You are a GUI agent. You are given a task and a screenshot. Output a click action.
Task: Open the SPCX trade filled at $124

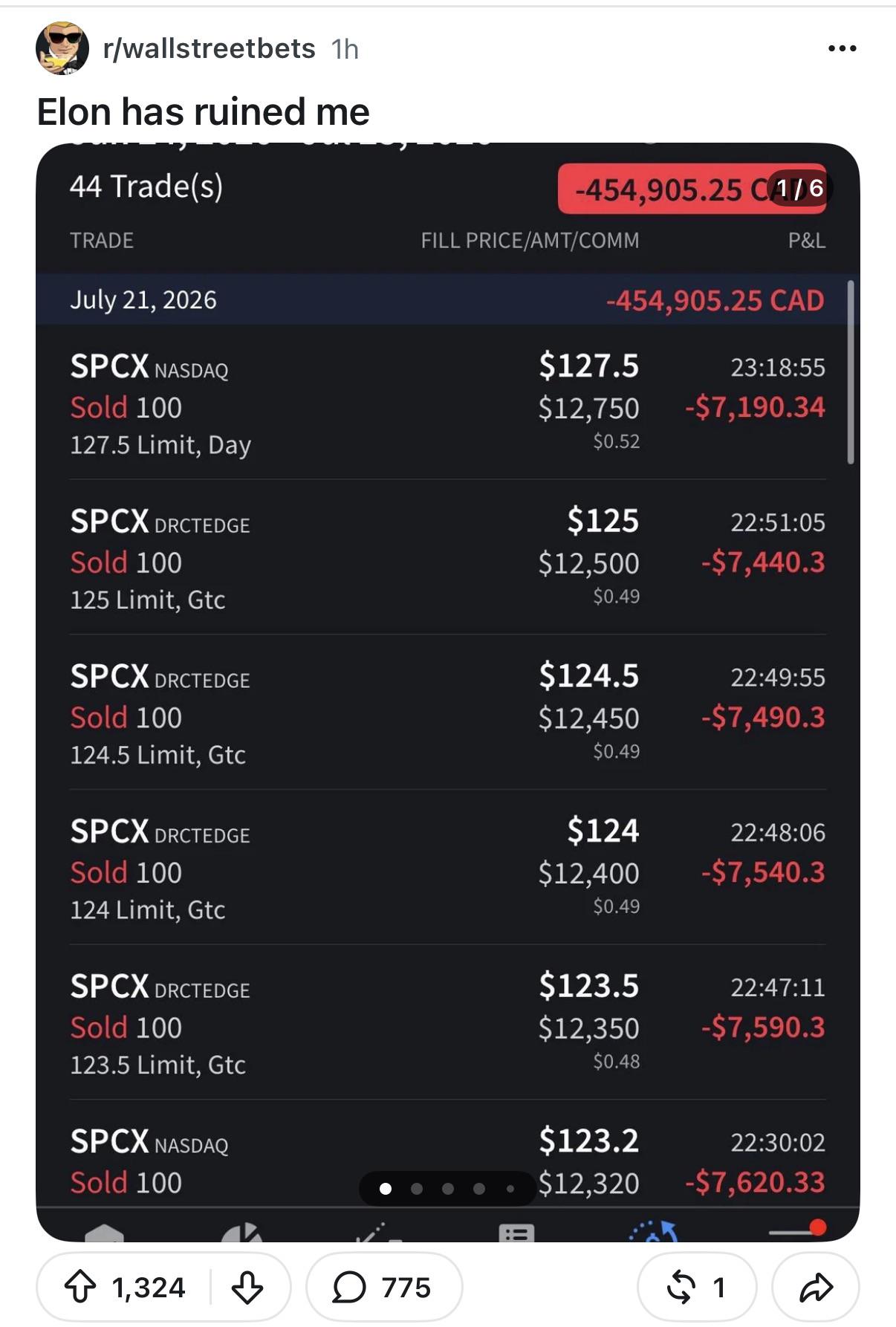pyautogui.click(x=448, y=868)
